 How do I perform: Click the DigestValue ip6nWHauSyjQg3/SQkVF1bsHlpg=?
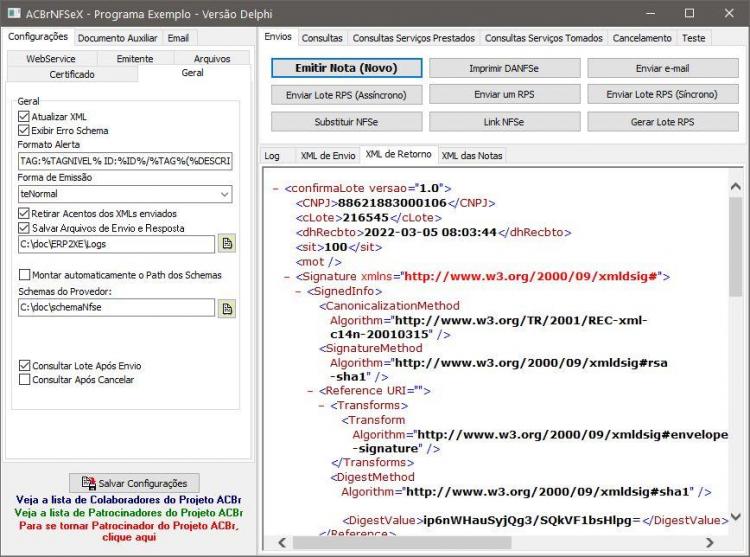point(532,520)
